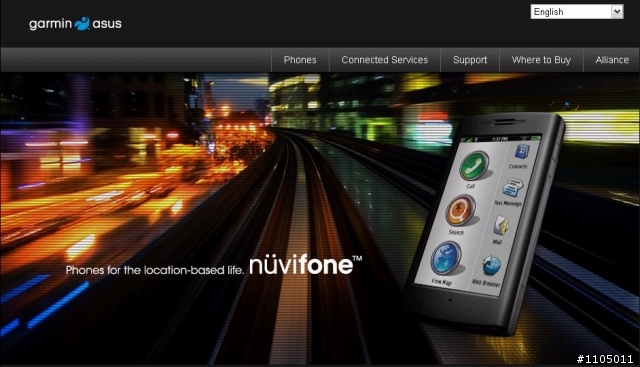Image resolution: width=640 pixels, height=367 pixels.
Task: Click the Web Browser icon on the phone
Action: point(491,266)
